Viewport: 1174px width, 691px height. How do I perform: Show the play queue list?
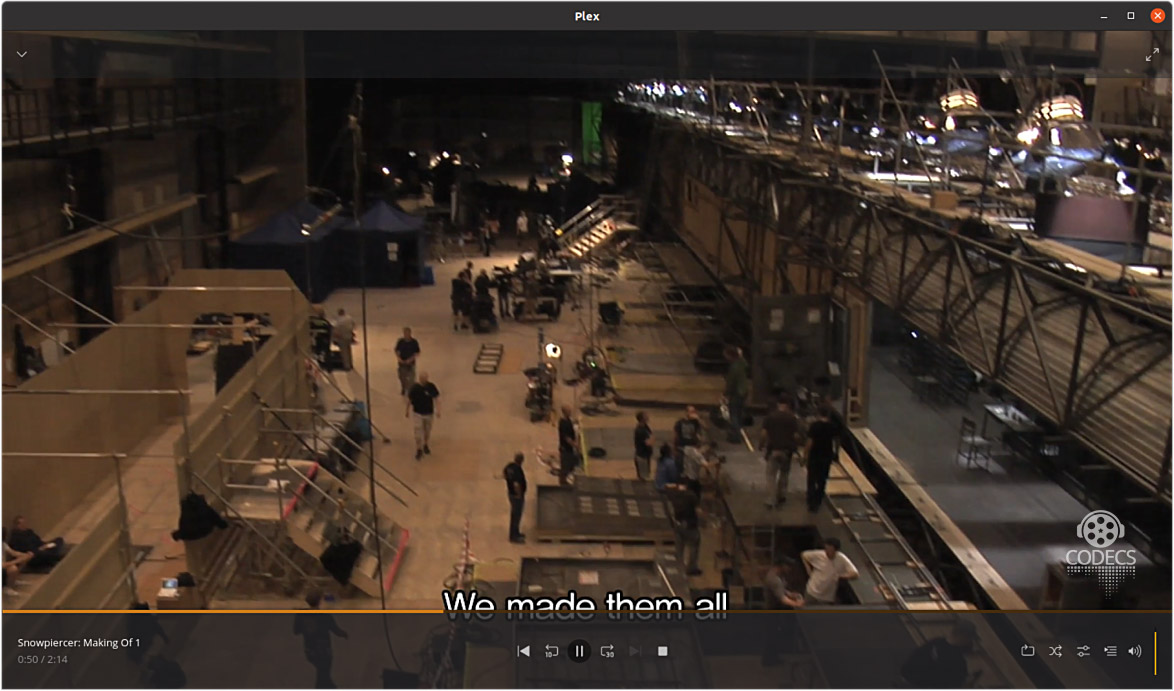click(x=1110, y=651)
